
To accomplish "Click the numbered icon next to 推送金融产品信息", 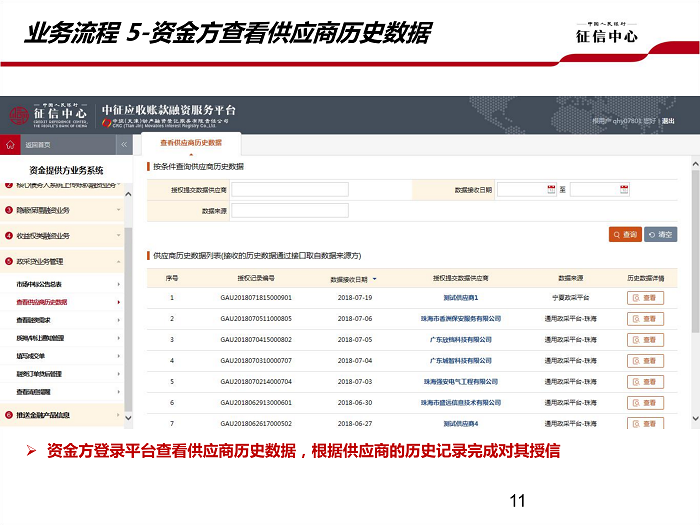I will pyautogui.click(x=9, y=414).
